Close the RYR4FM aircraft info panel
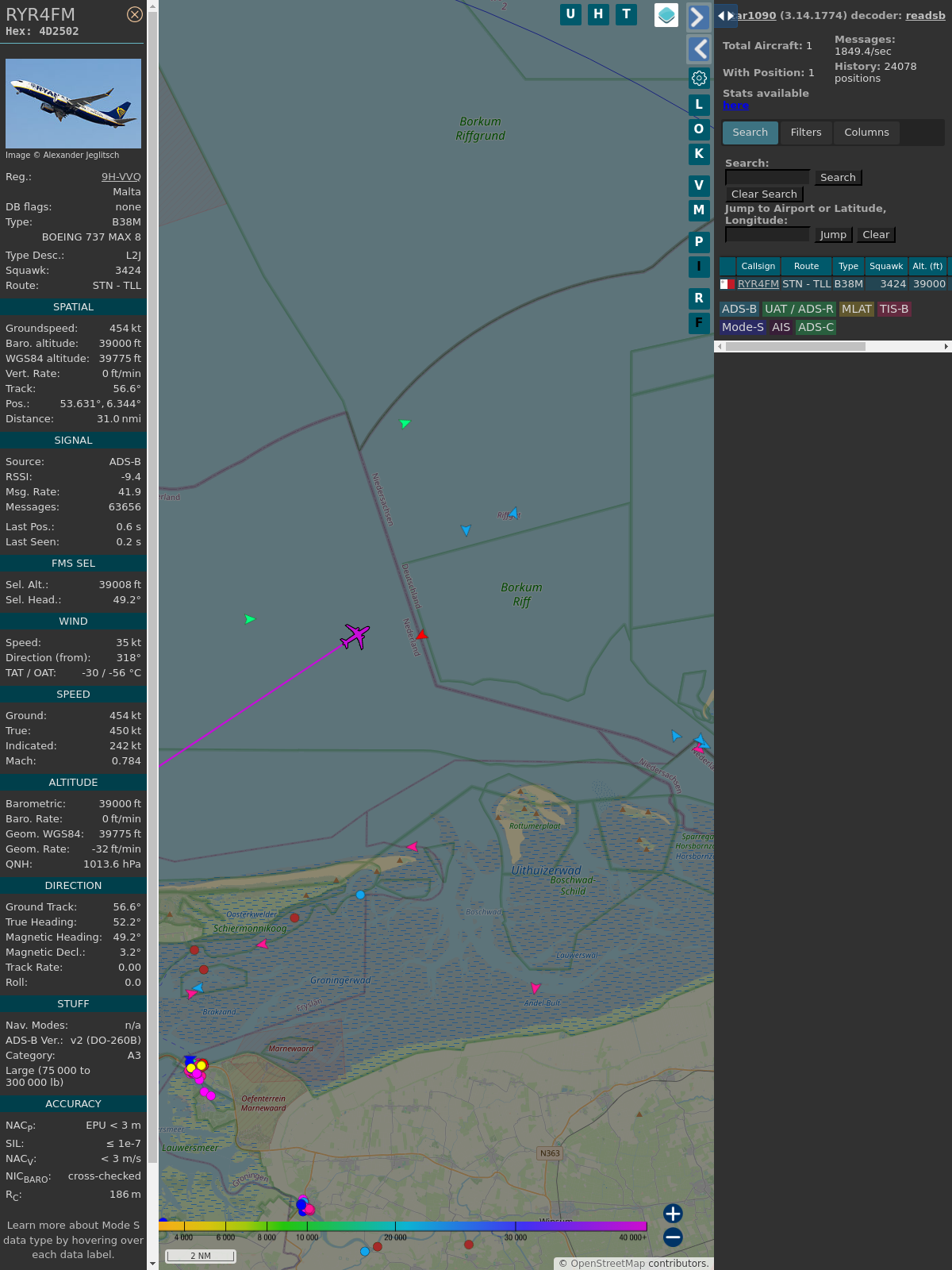This screenshot has width=952, height=1270. 135,14
